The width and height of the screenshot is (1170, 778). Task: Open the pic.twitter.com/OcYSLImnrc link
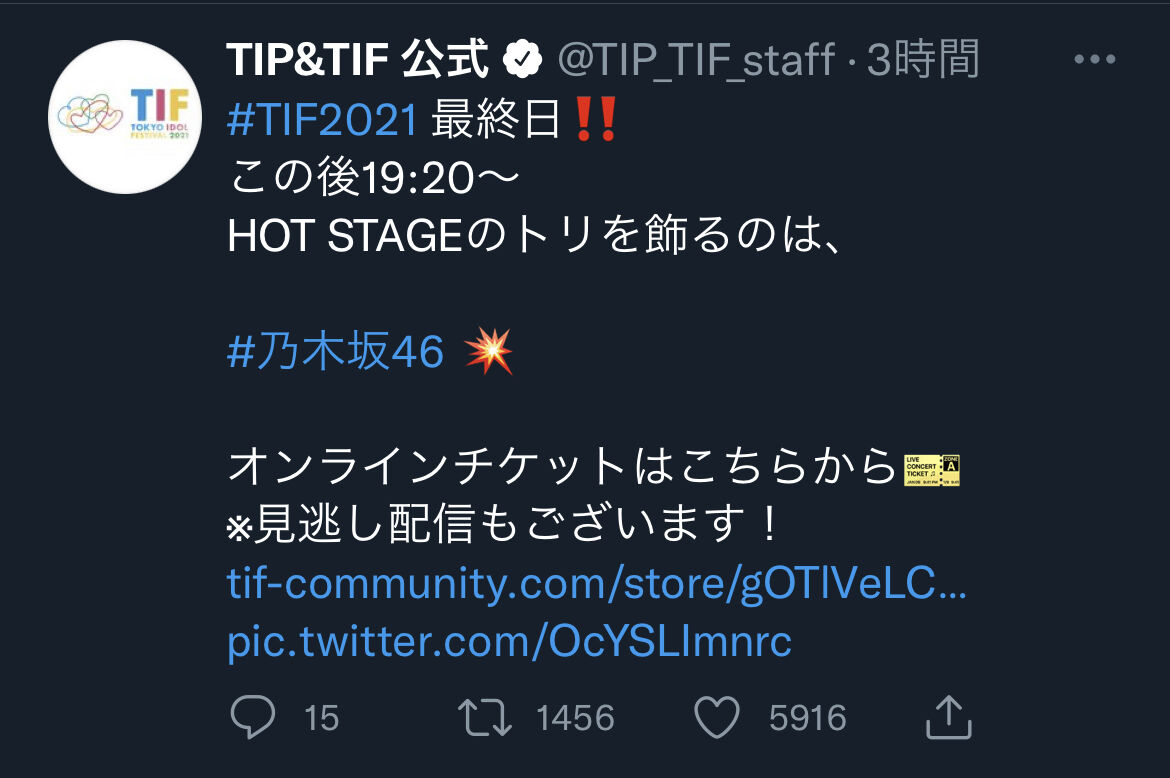click(x=509, y=641)
